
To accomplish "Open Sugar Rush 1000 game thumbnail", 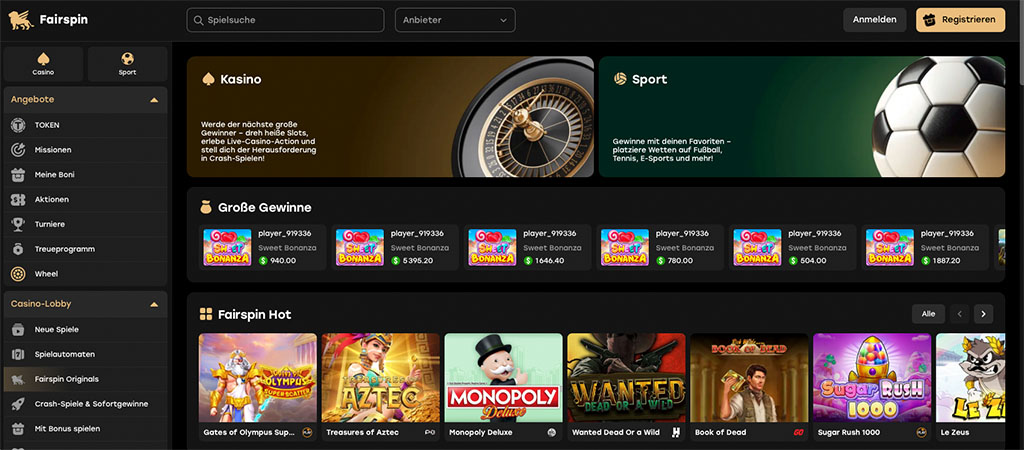I will tap(872, 378).
